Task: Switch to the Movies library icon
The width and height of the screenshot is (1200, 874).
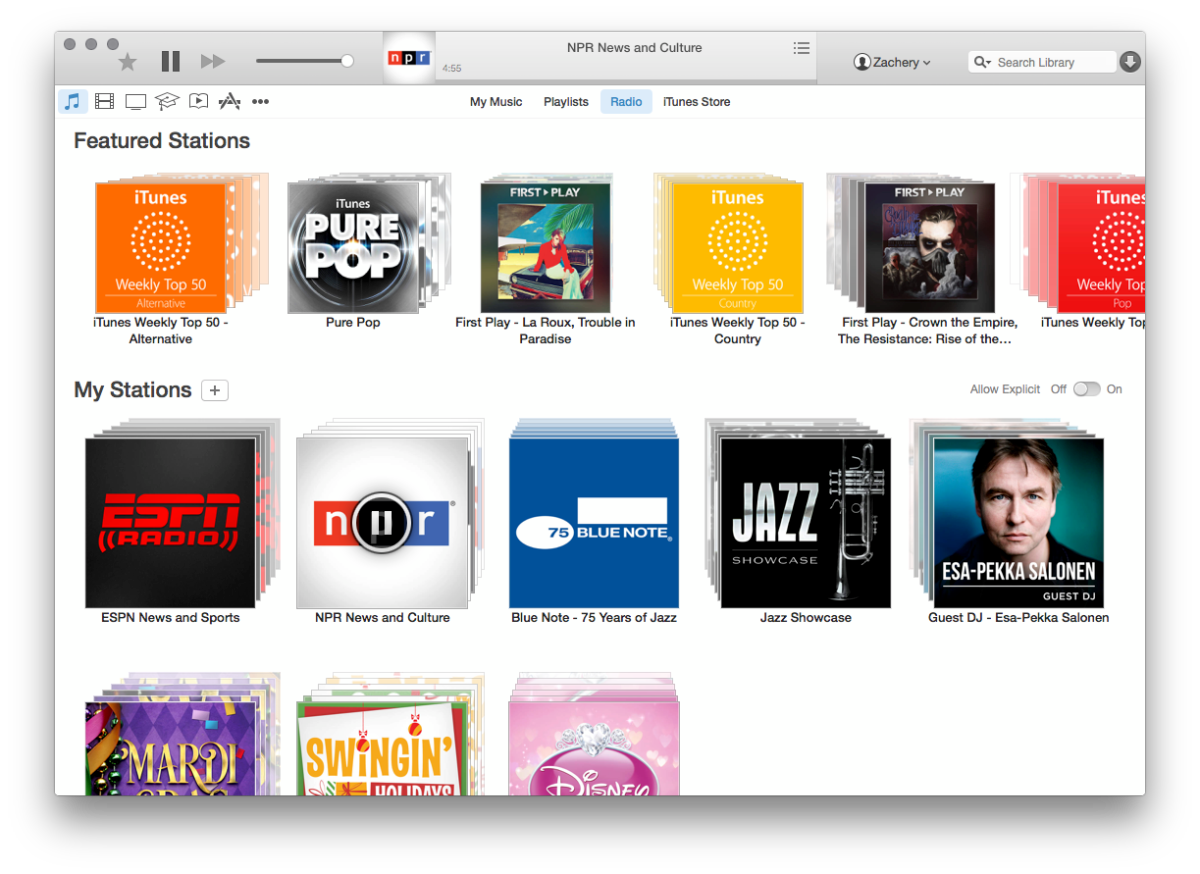Action: 104,101
